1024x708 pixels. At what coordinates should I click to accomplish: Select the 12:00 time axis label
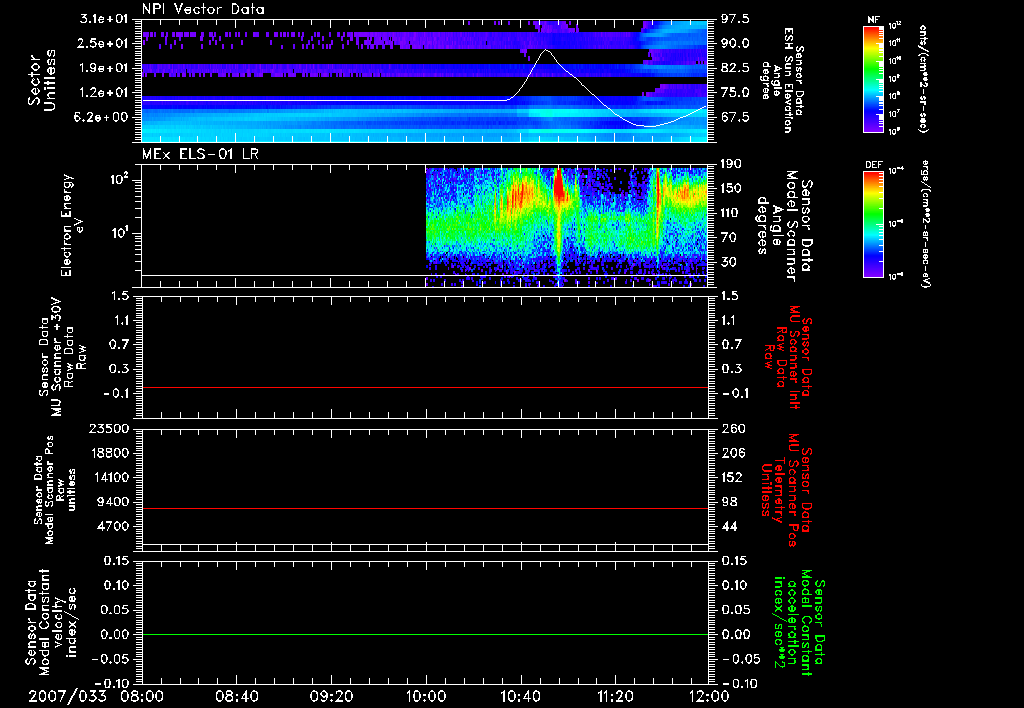point(709,695)
